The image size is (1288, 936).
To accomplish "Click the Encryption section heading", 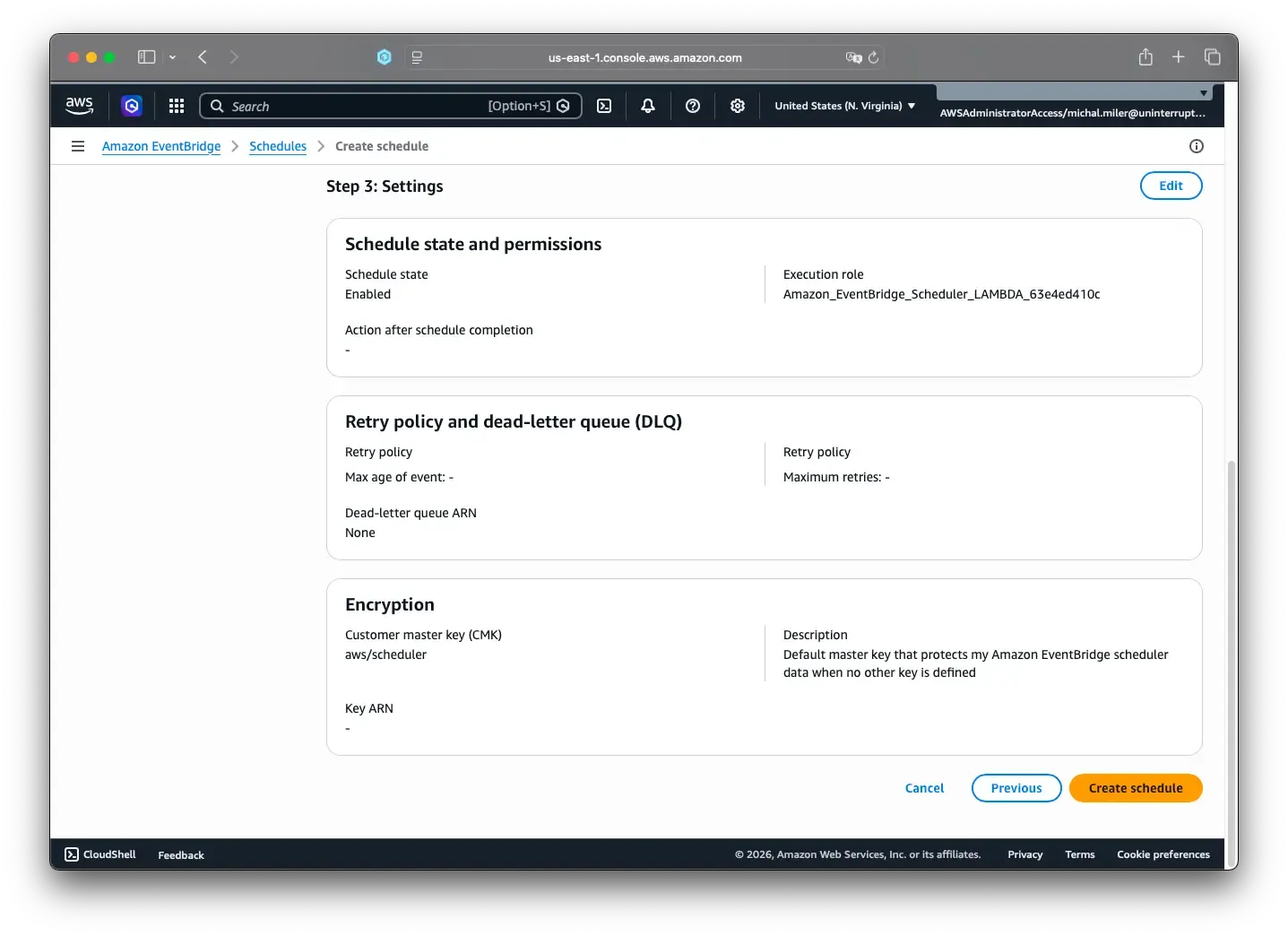I will pos(389,604).
